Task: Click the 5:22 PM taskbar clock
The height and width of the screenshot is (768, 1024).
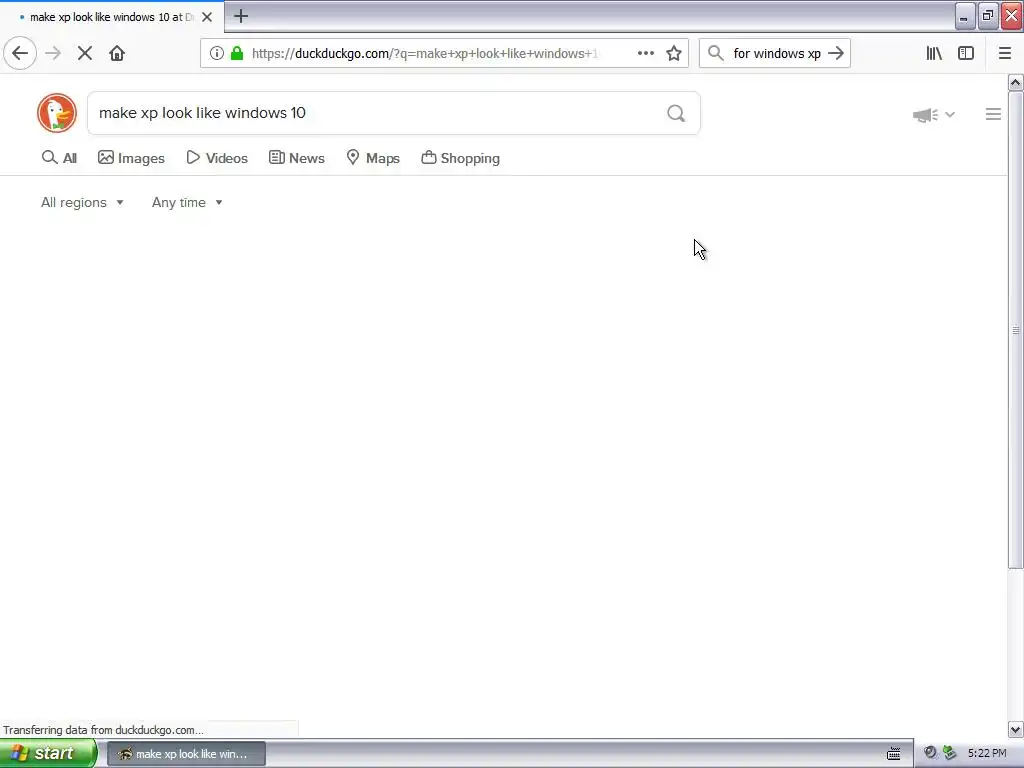Action: (987, 754)
